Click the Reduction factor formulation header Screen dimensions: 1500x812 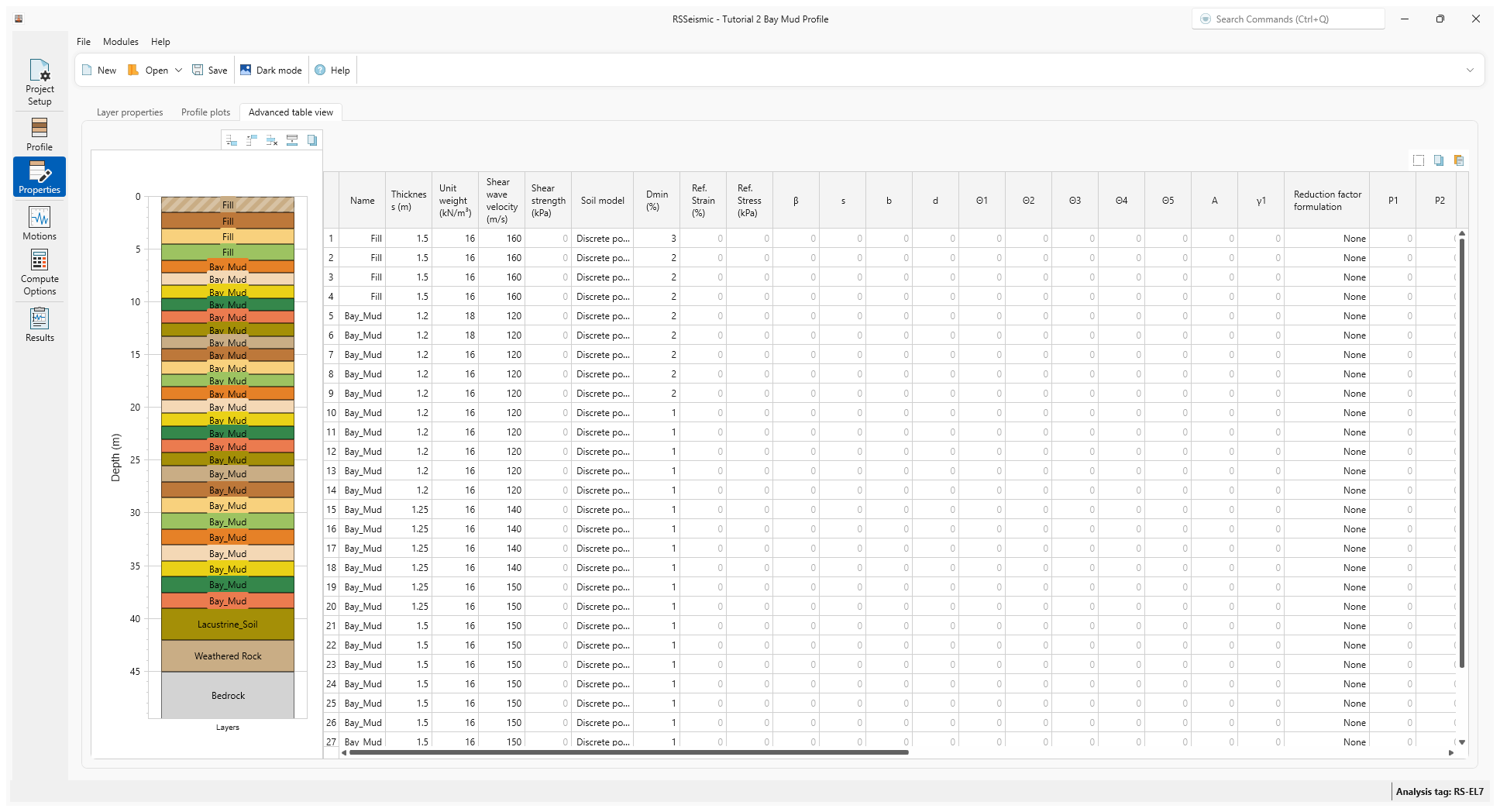click(x=1327, y=201)
